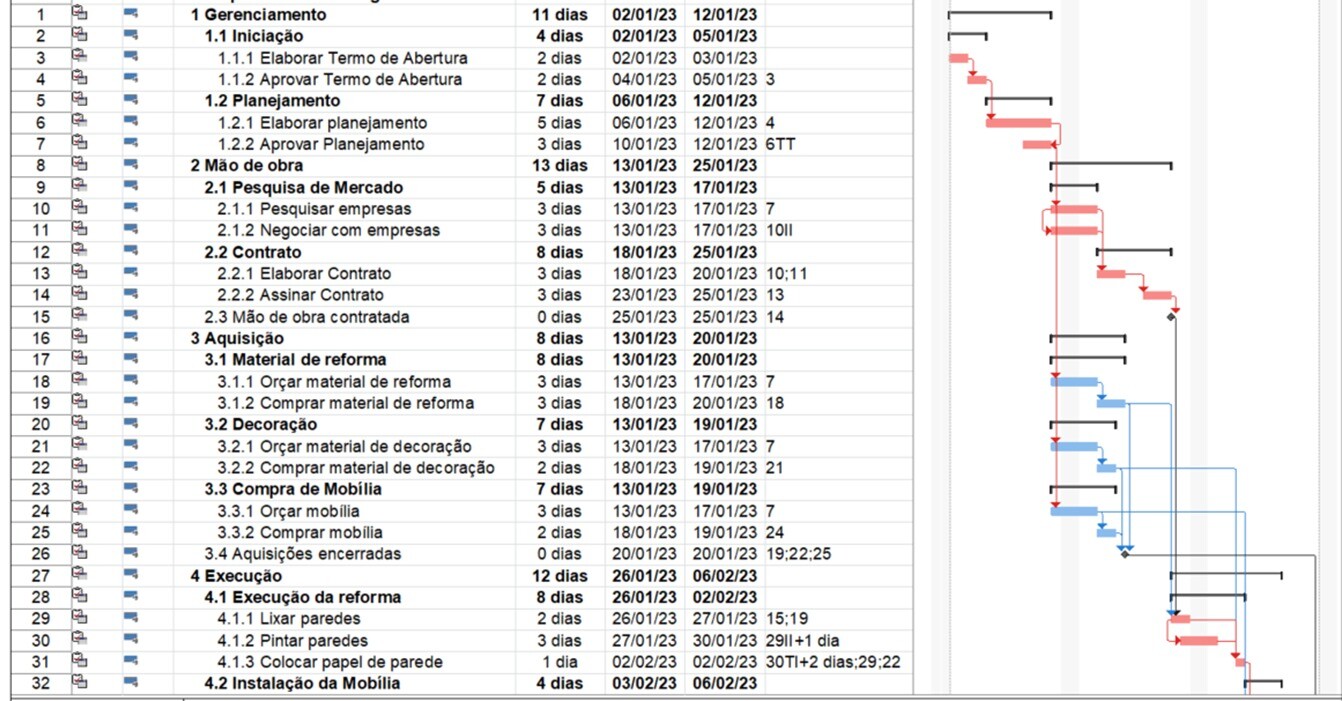
Task: Click the indicator icon for Elaborar Contrato
Action: point(81,273)
